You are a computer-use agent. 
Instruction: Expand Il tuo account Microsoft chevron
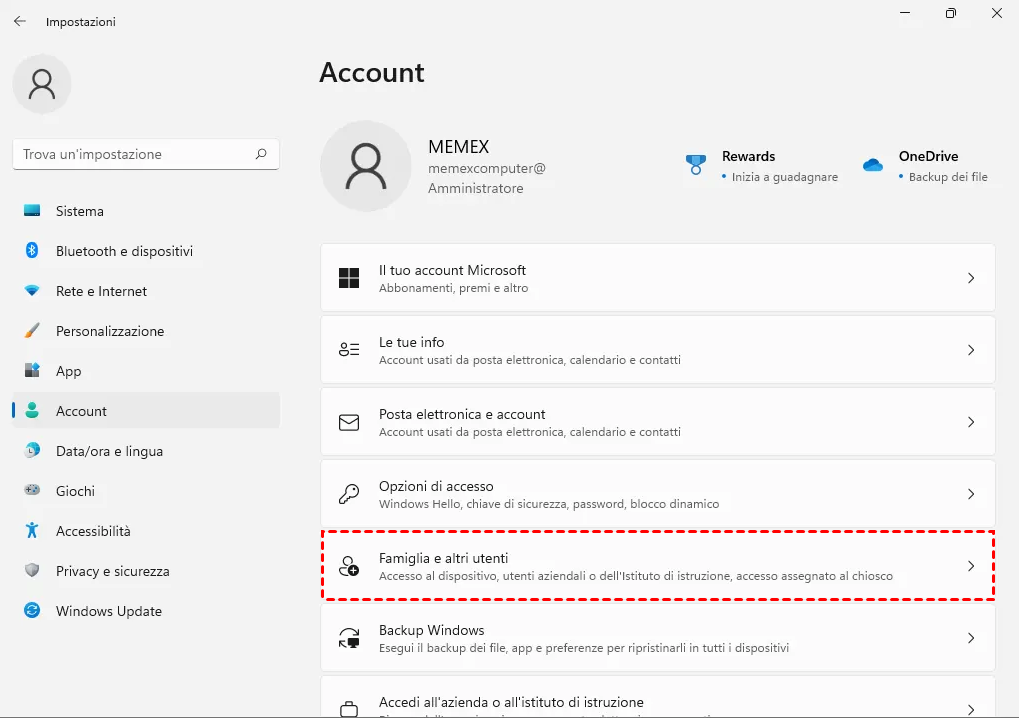click(x=970, y=278)
